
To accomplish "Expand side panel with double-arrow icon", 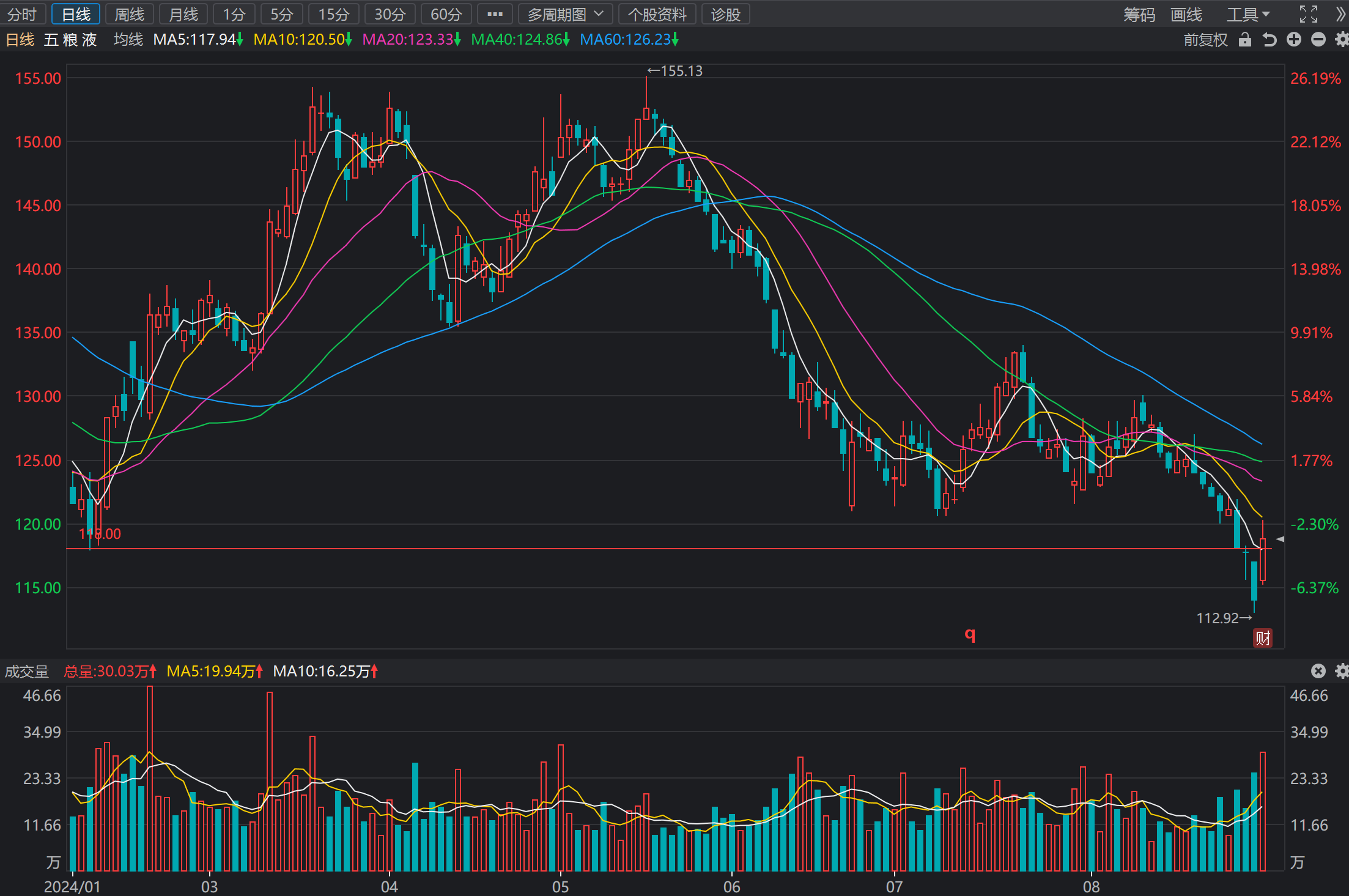I will (x=1340, y=14).
